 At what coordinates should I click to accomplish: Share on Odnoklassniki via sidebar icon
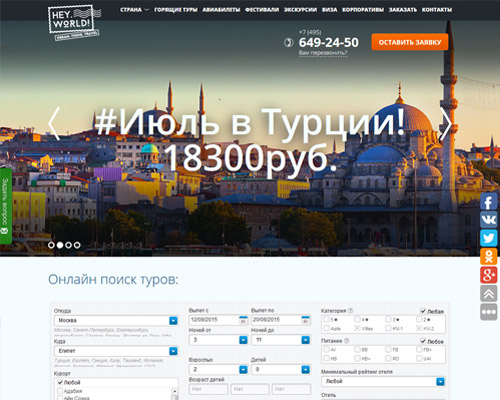coord(489,257)
